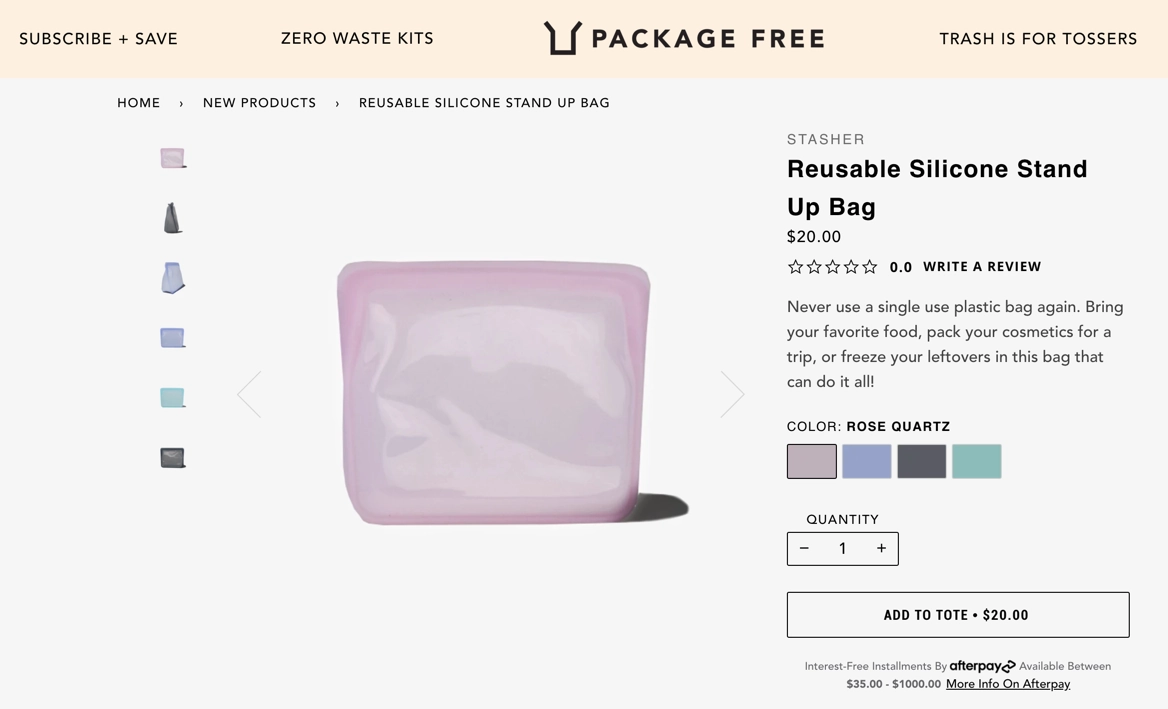This screenshot has height=709, width=1168.
Task: Select the dark gray color swatch
Action: (x=921, y=461)
